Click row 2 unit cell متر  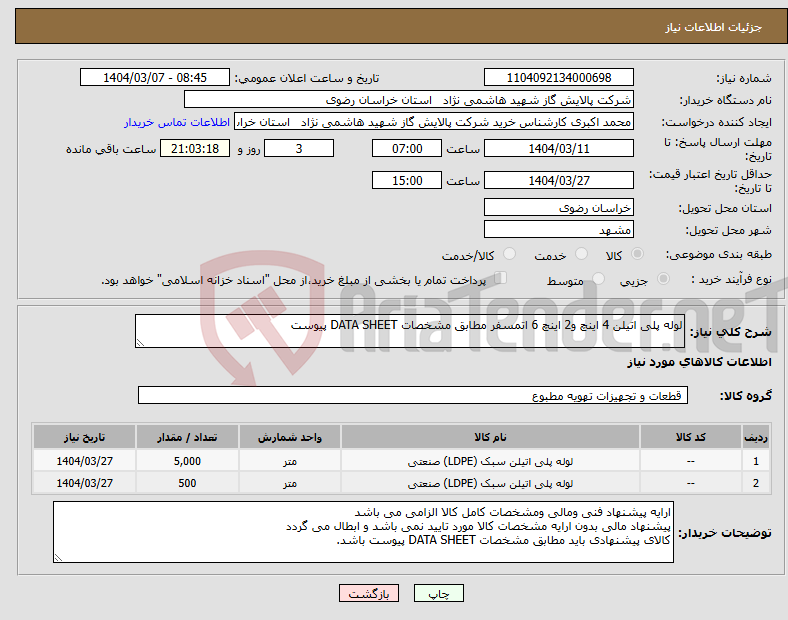tap(290, 483)
